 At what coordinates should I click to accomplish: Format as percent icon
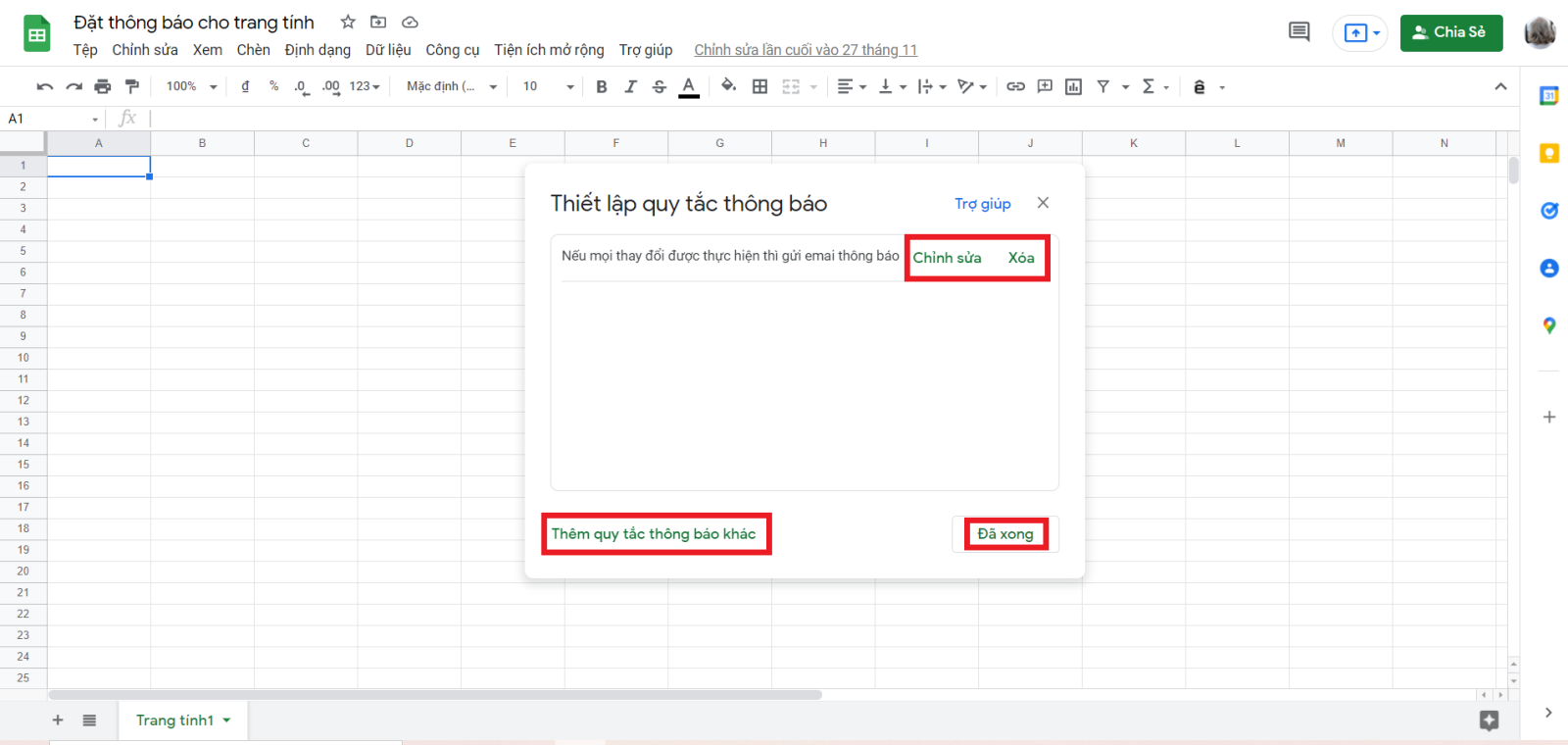[273, 86]
